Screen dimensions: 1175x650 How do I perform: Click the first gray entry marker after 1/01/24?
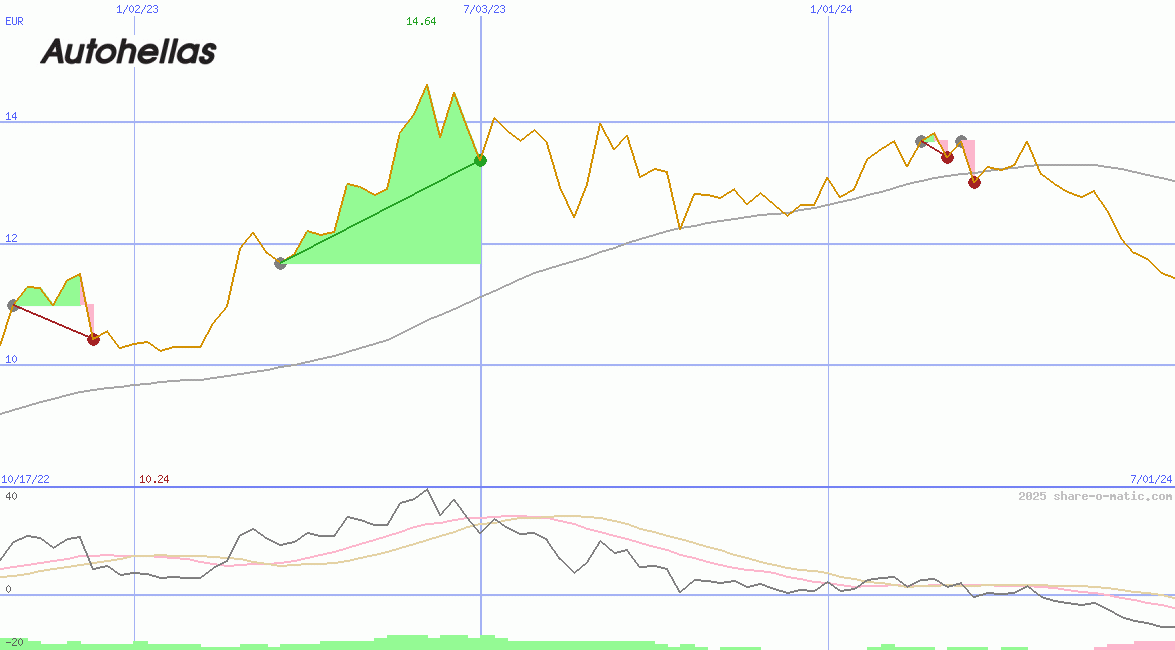pos(921,141)
